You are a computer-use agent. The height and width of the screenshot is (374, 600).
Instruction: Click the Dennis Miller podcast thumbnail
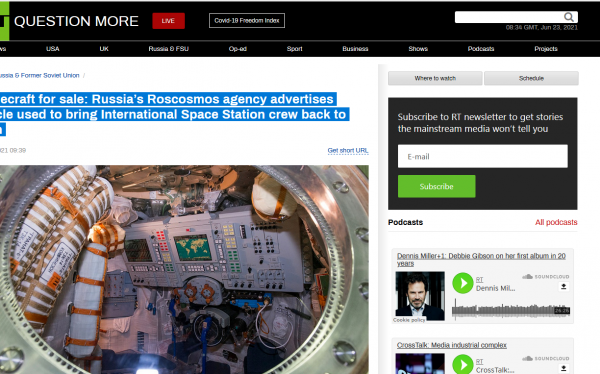(420, 296)
